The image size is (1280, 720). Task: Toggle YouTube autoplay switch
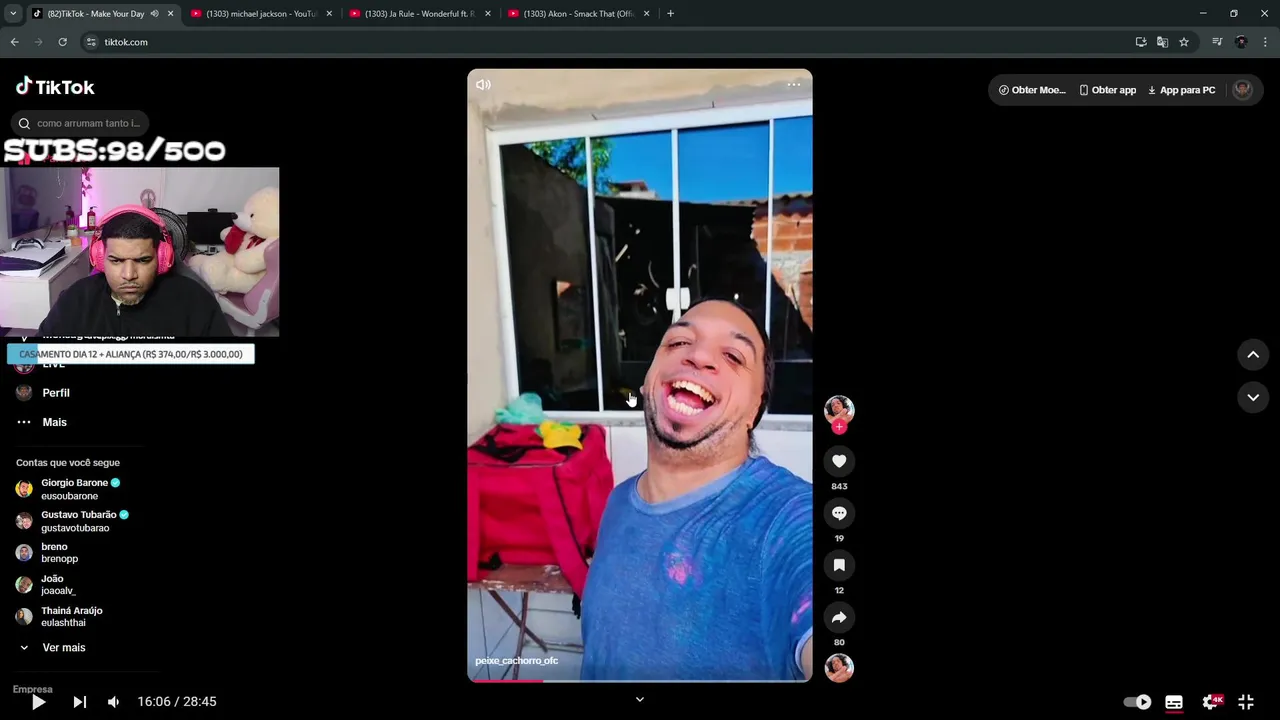1137,702
